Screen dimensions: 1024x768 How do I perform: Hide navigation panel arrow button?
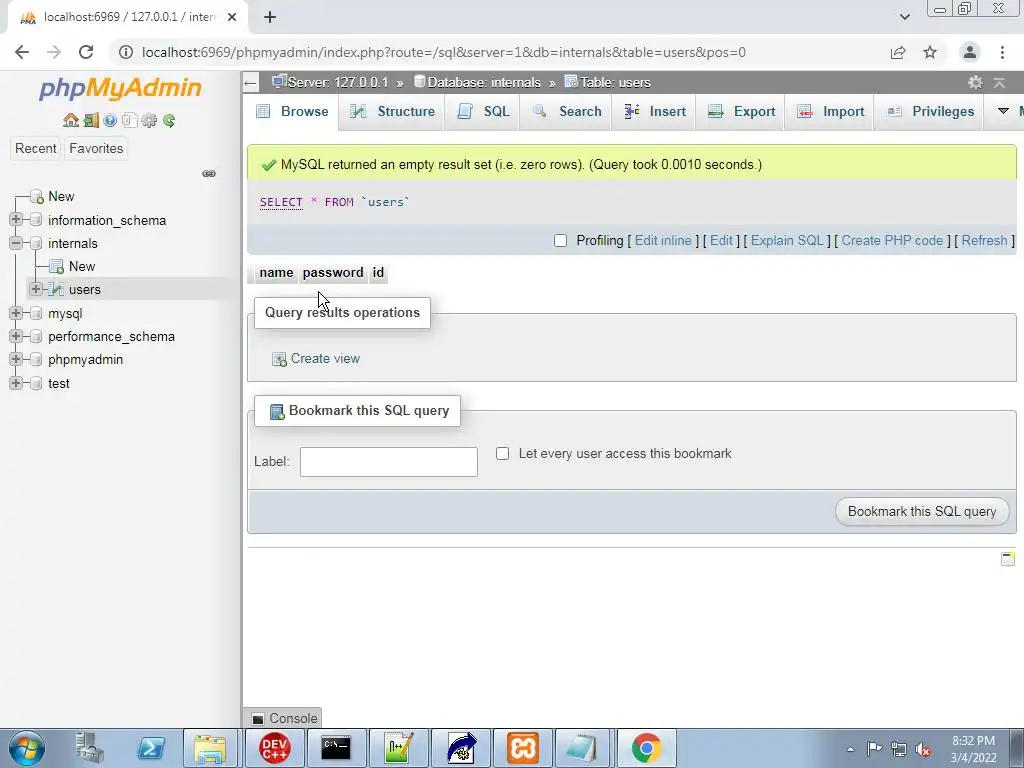tap(250, 83)
